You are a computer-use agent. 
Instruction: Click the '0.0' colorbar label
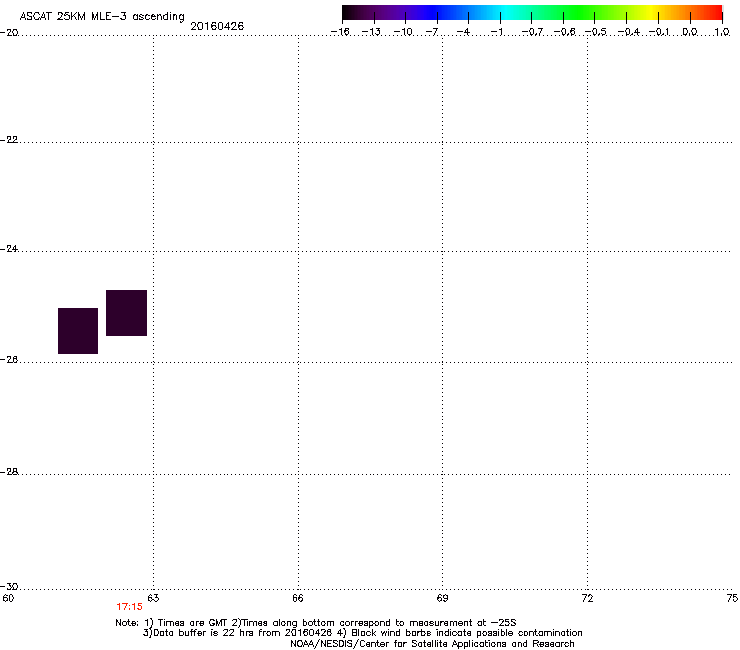pos(690,32)
